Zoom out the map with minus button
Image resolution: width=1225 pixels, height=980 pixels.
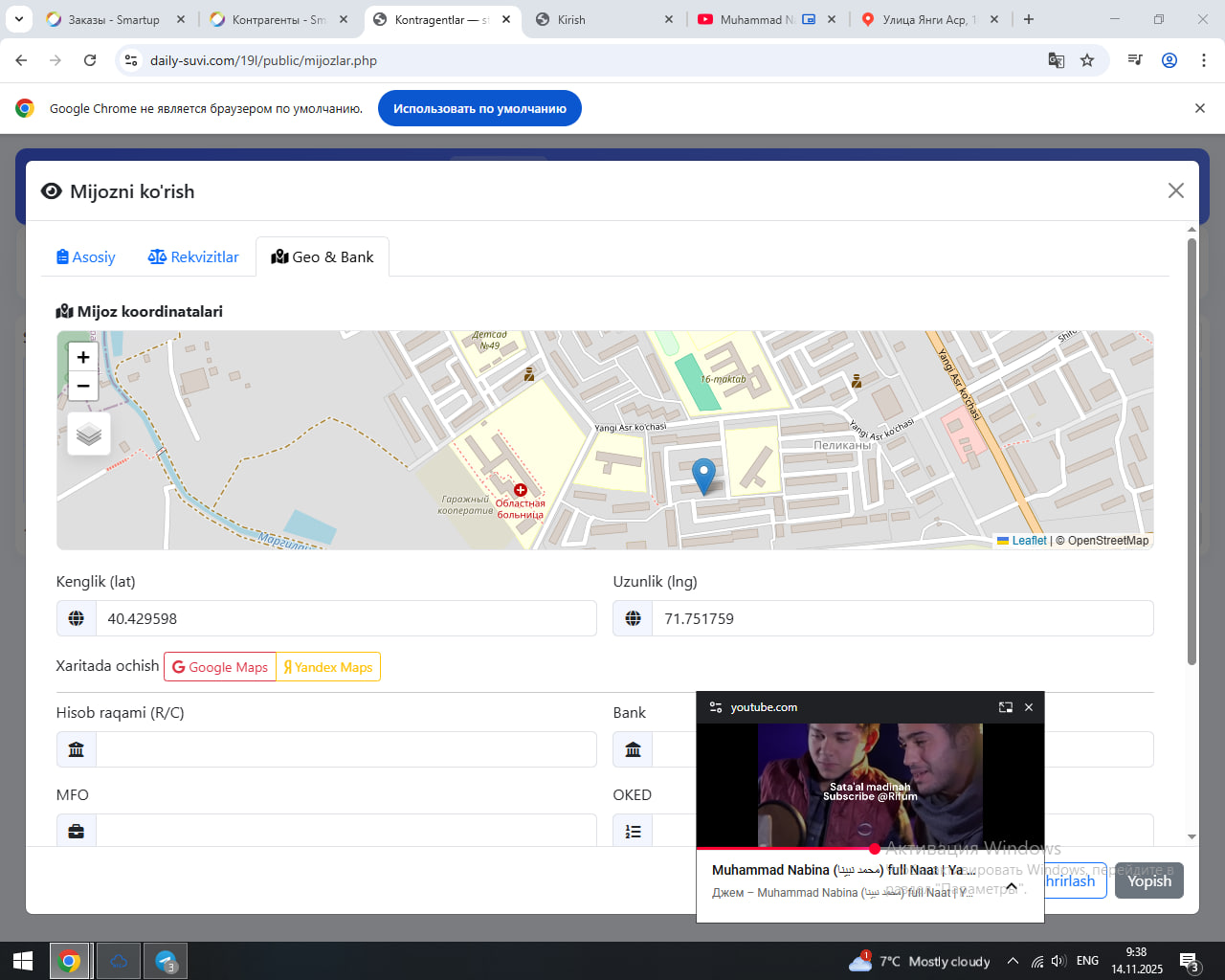pos(83,386)
